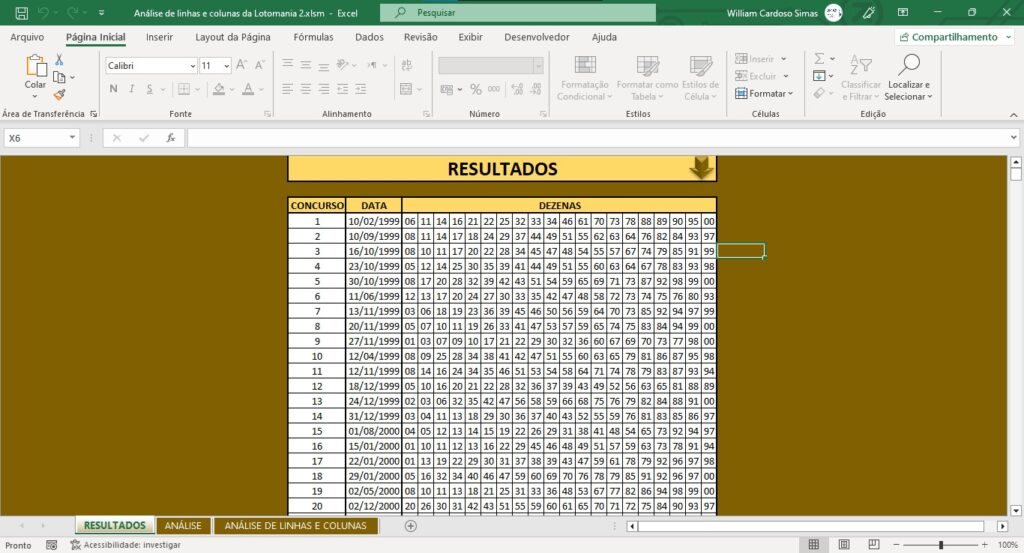1024x553 pixels.
Task: Click the zoom out minus button
Action: [896, 545]
